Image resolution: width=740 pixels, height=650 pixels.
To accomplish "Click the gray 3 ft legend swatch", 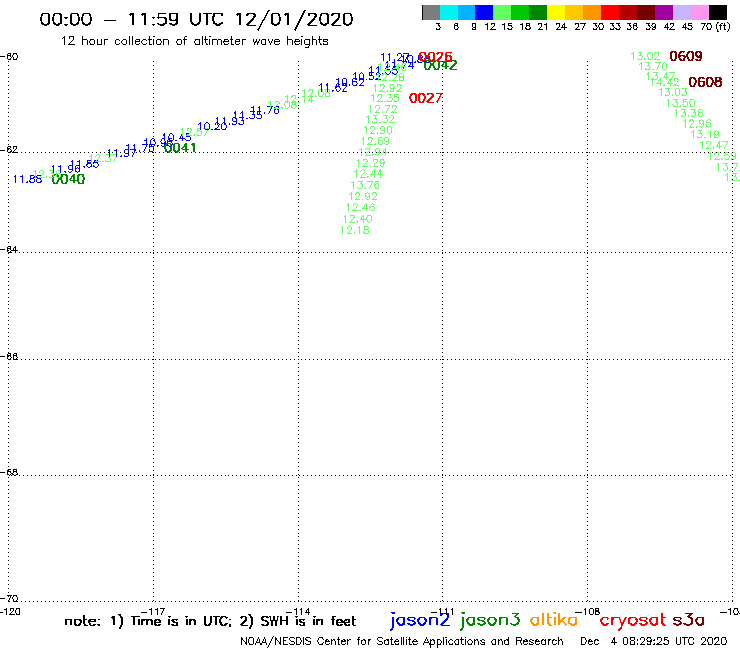I will tap(431, 12).
